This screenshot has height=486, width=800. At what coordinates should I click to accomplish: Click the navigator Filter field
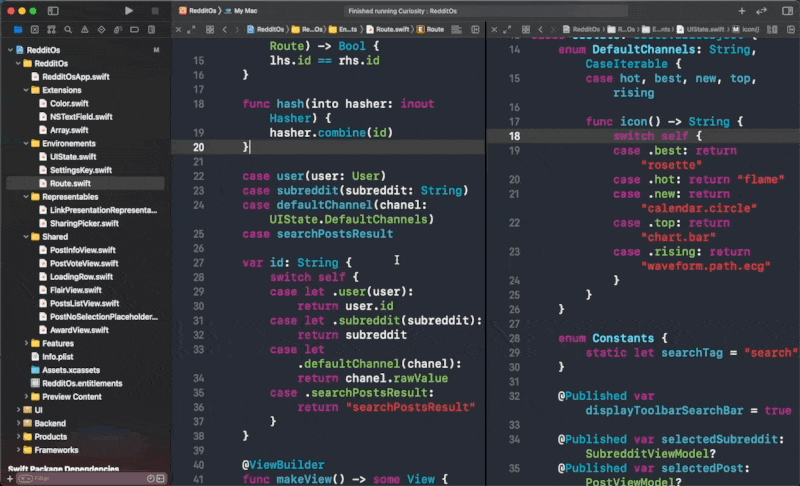[80, 479]
